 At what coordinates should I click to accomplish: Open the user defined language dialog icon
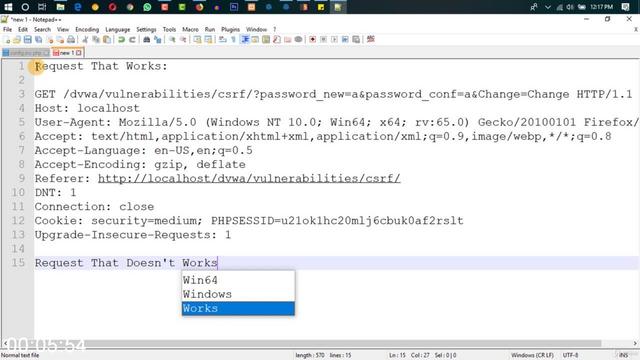[255, 39]
